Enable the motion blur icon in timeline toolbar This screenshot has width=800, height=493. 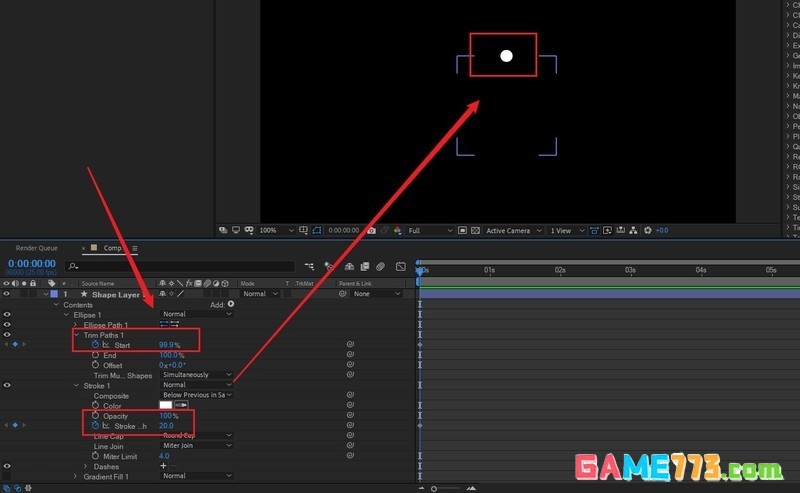(x=380, y=267)
